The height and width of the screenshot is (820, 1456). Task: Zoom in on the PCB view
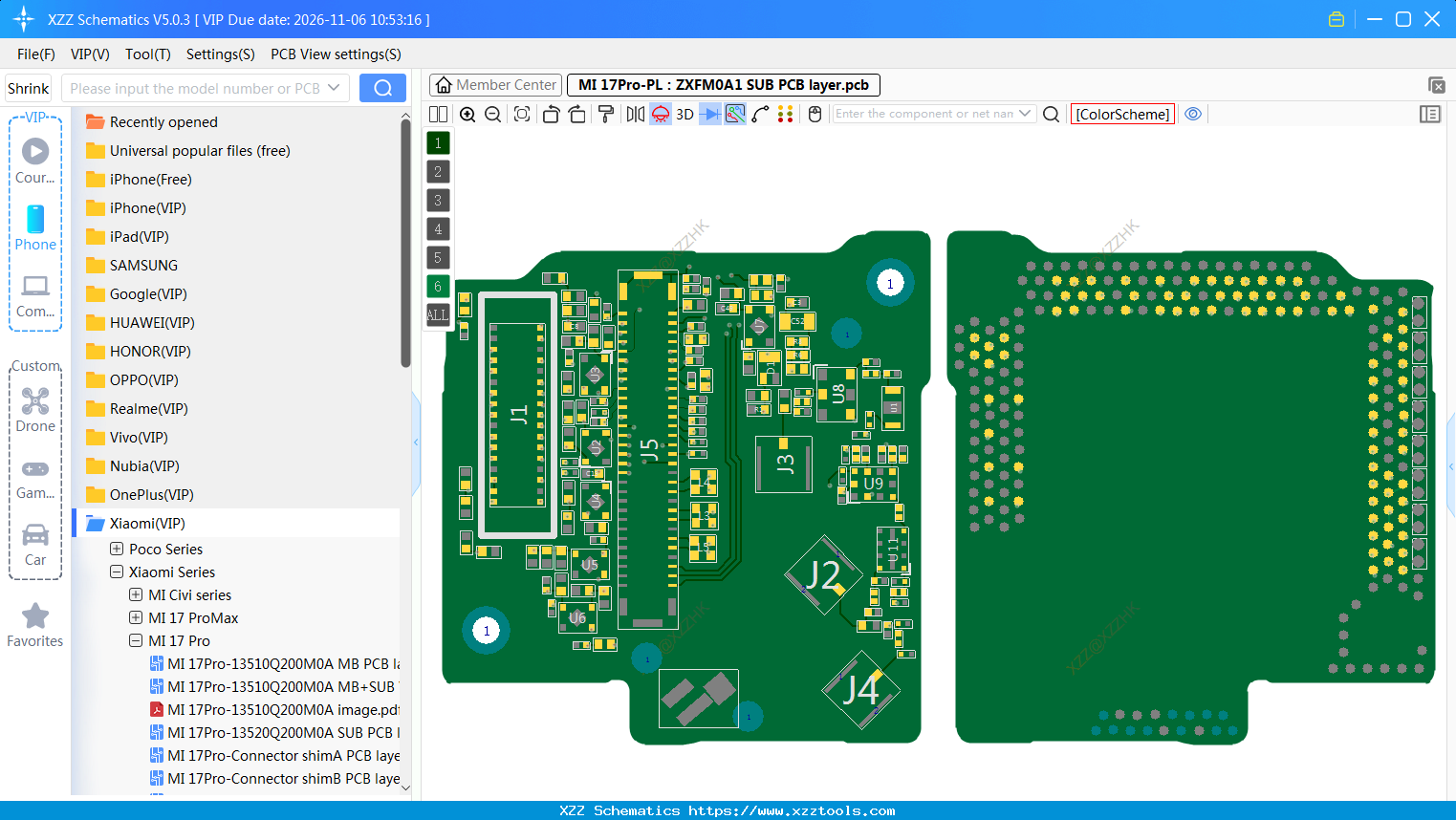point(467,114)
